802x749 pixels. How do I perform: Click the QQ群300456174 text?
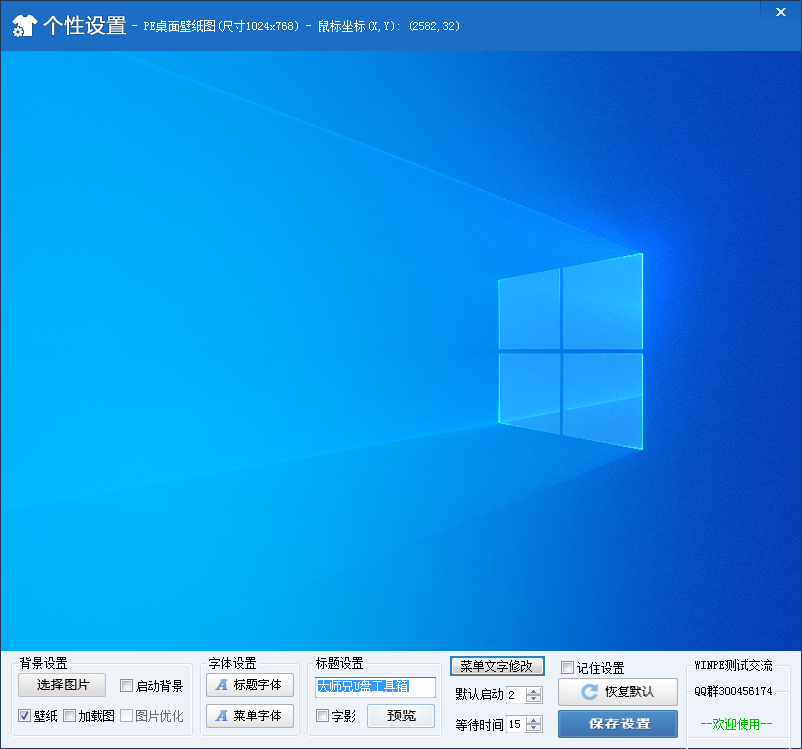coord(733,691)
